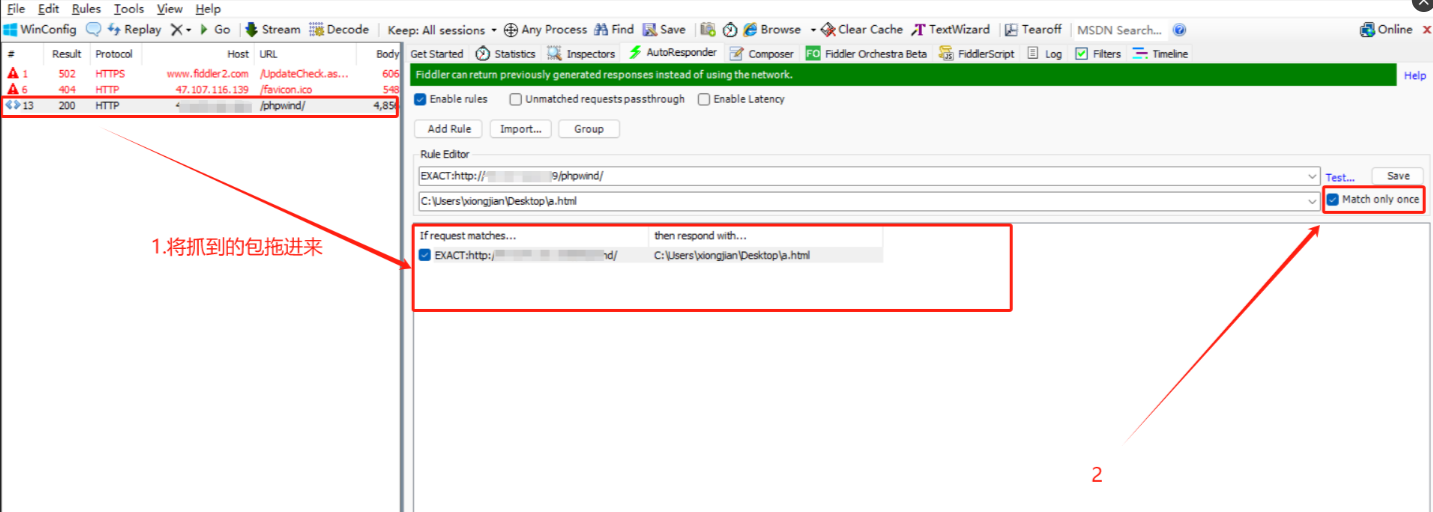Open the Help menu
The height and width of the screenshot is (512, 1433).
click(x=208, y=9)
